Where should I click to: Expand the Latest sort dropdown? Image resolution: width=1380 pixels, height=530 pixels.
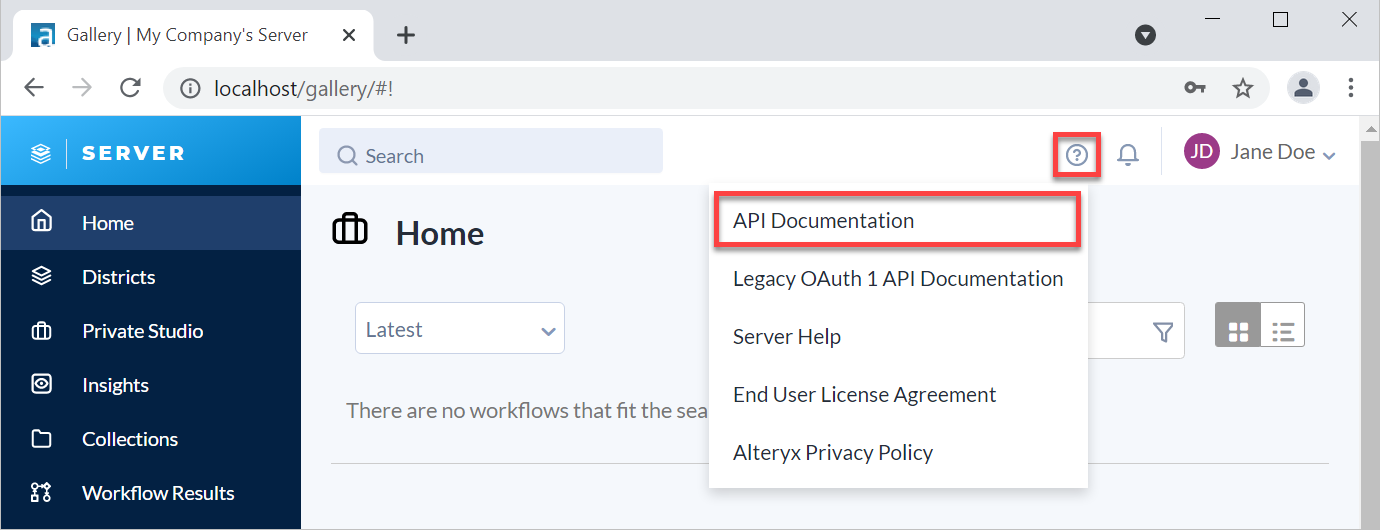click(x=460, y=329)
